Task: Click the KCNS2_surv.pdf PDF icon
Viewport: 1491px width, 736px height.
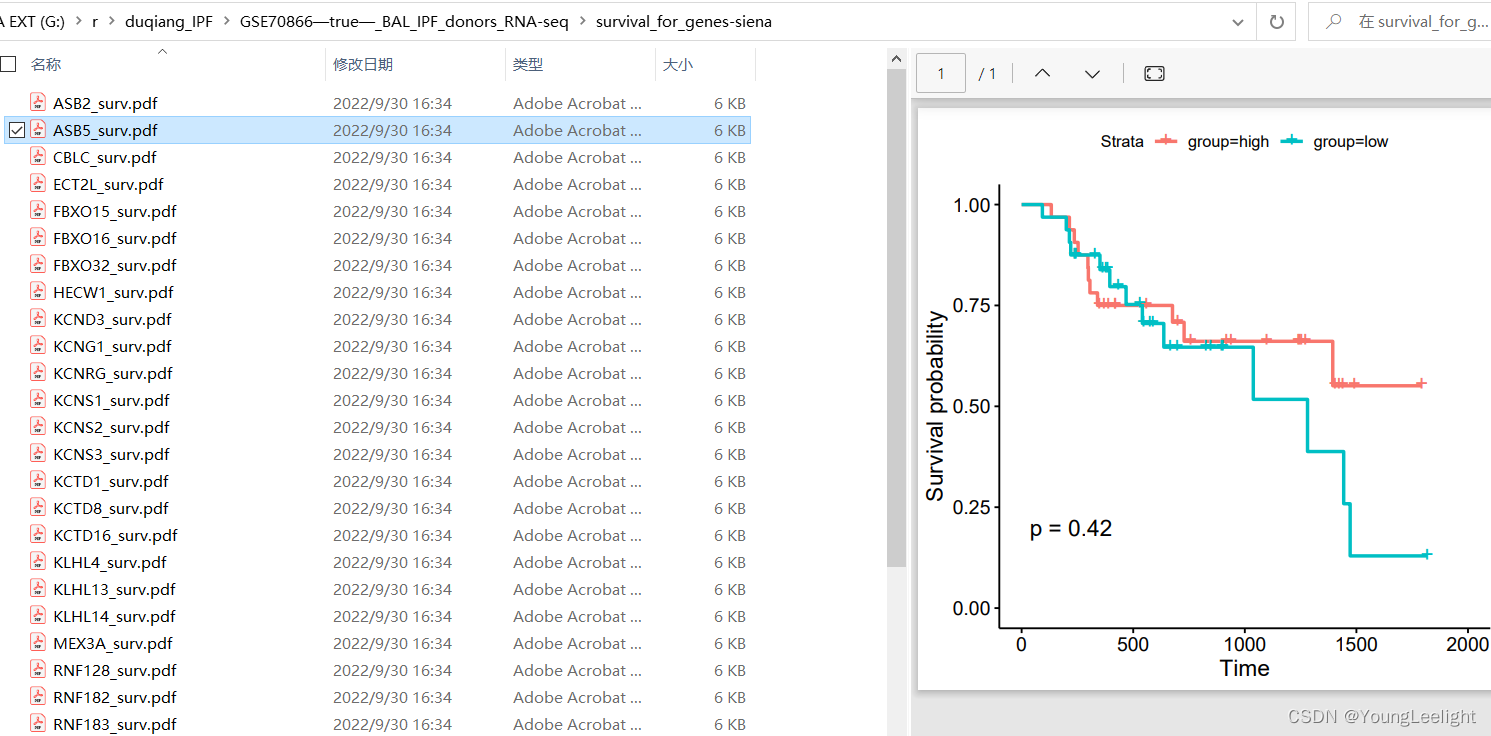Action: 38,427
